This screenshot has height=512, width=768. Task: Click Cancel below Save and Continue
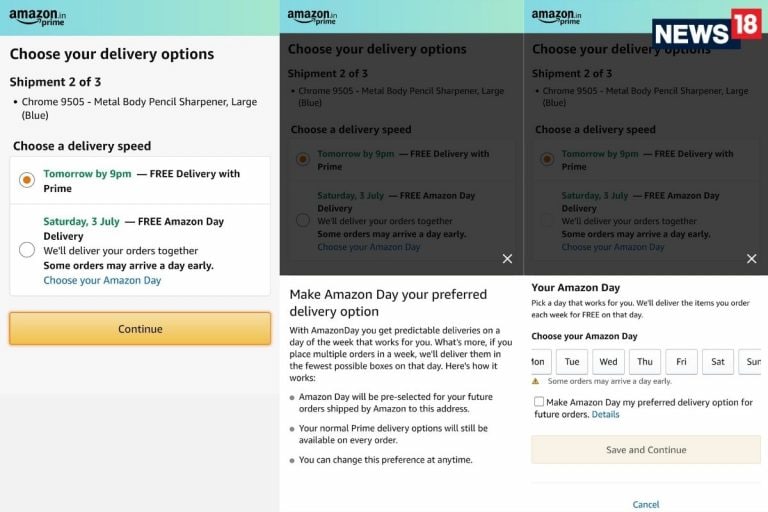(x=646, y=504)
